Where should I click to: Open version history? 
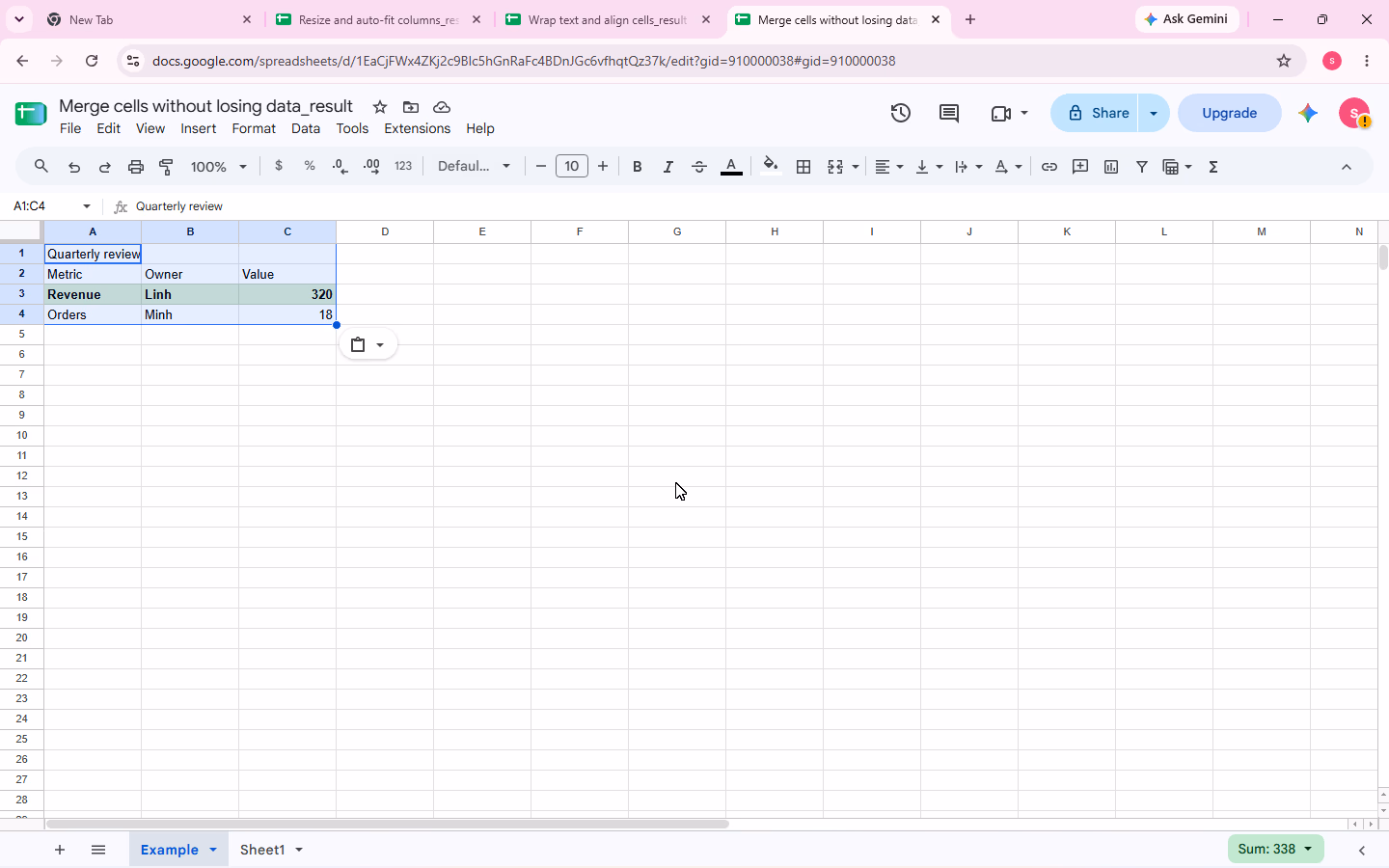pos(901,113)
